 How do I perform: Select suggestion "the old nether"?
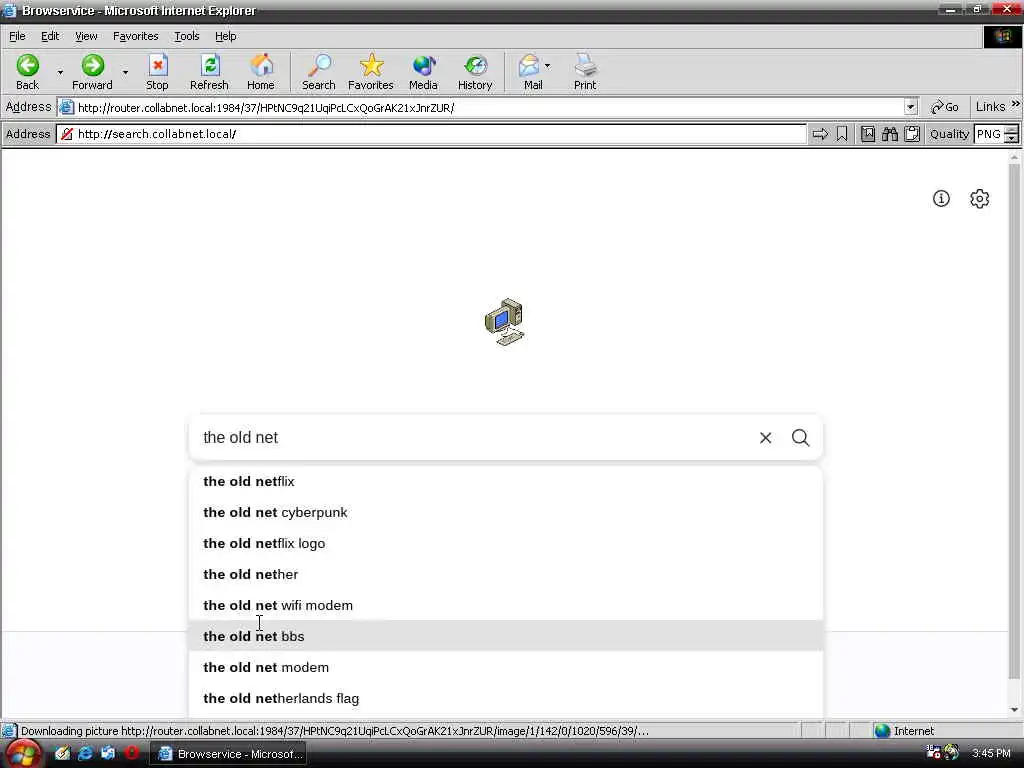(505, 575)
